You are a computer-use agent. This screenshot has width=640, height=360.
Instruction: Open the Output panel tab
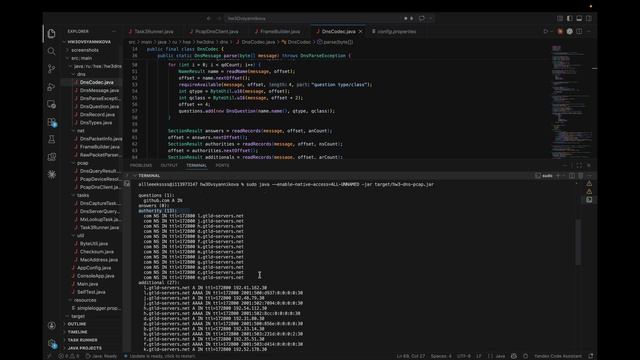[169, 165]
